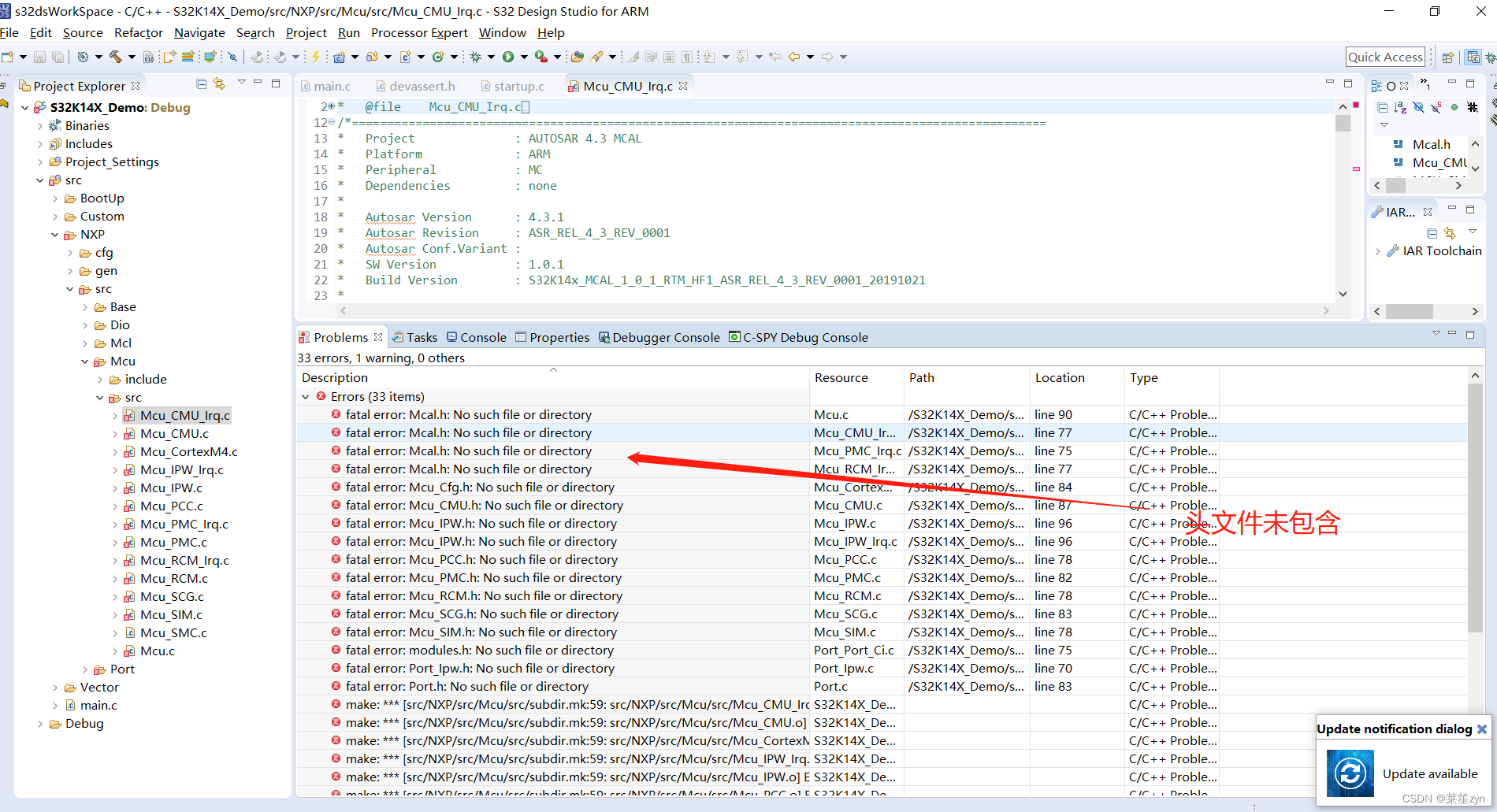The height and width of the screenshot is (812, 1497).
Task: Open the Processor Expert menu
Action: 419,32
